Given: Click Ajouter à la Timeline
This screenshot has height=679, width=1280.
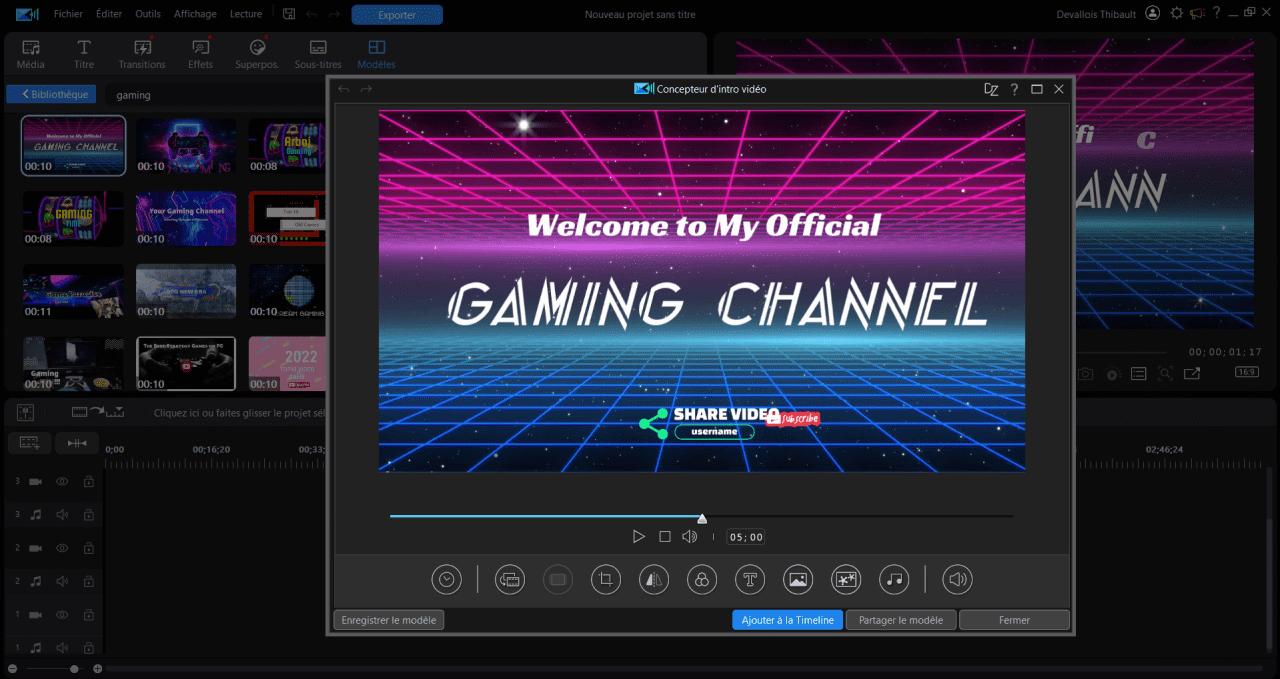Looking at the screenshot, I should [787, 619].
